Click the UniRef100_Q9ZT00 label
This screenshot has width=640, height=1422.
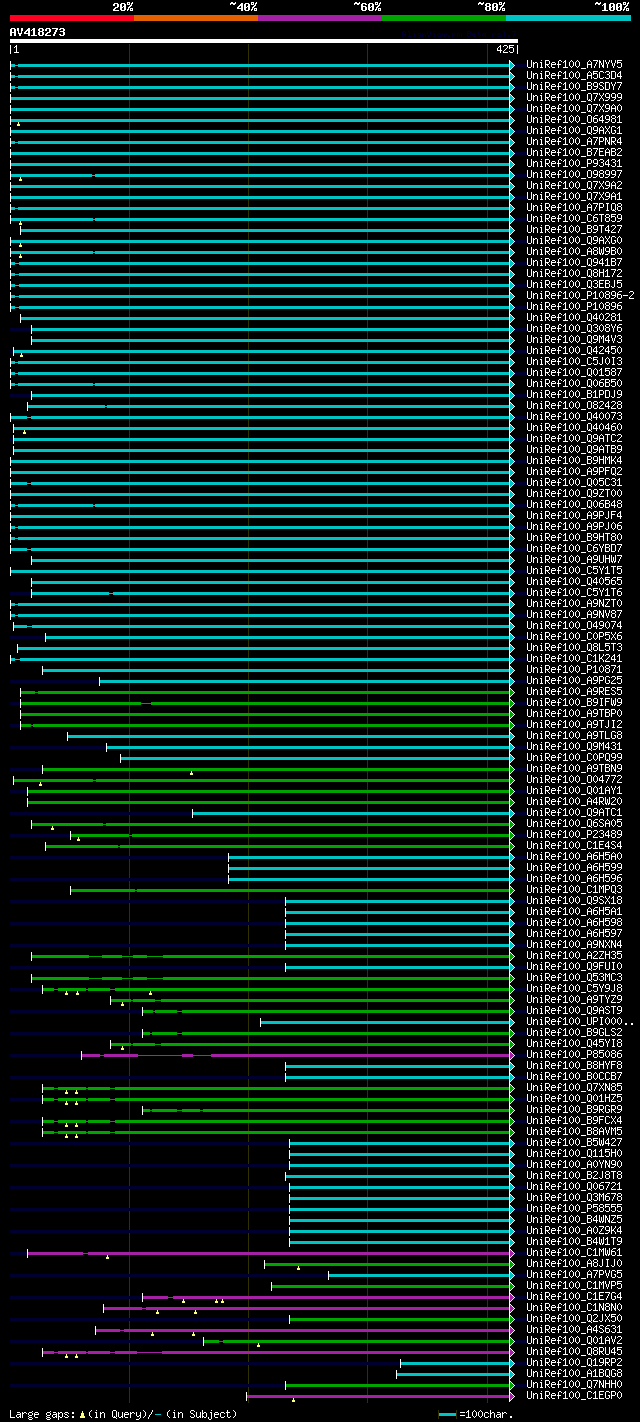coord(574,493)
